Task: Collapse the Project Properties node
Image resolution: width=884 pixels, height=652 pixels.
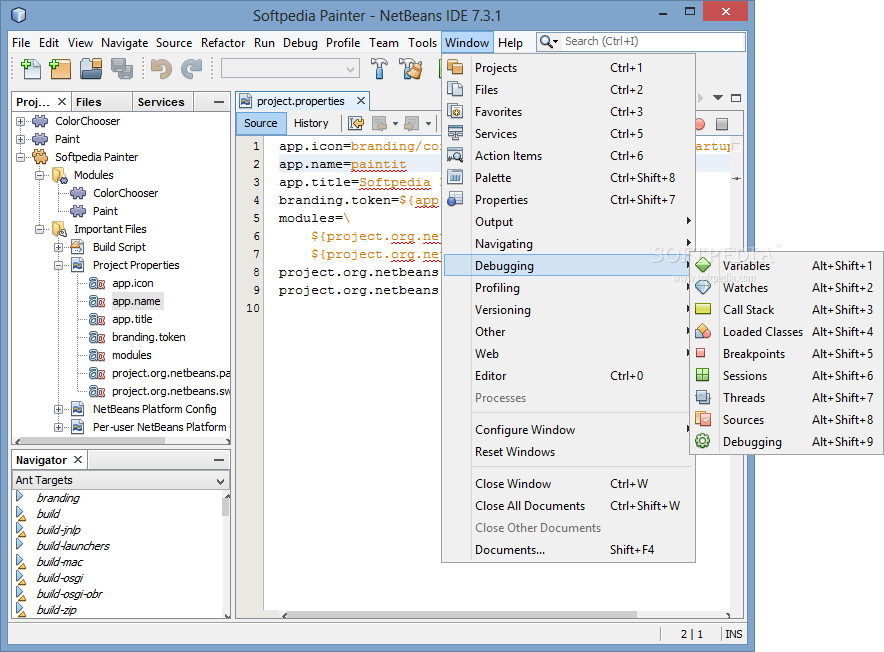Action: point(59,265)
